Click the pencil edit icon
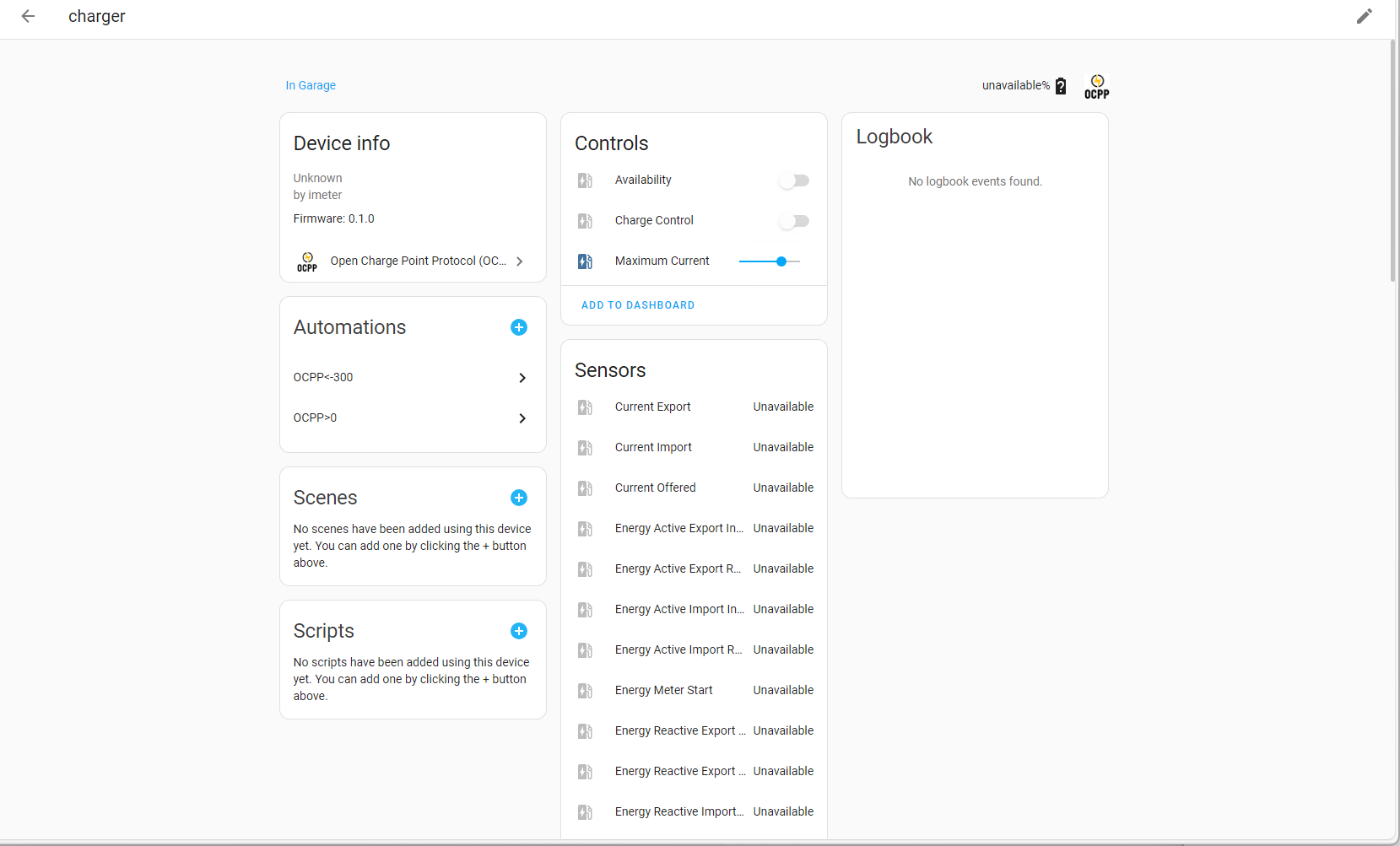The height and width of the screenshot is (846, 1400). (x=1364, y=16)
